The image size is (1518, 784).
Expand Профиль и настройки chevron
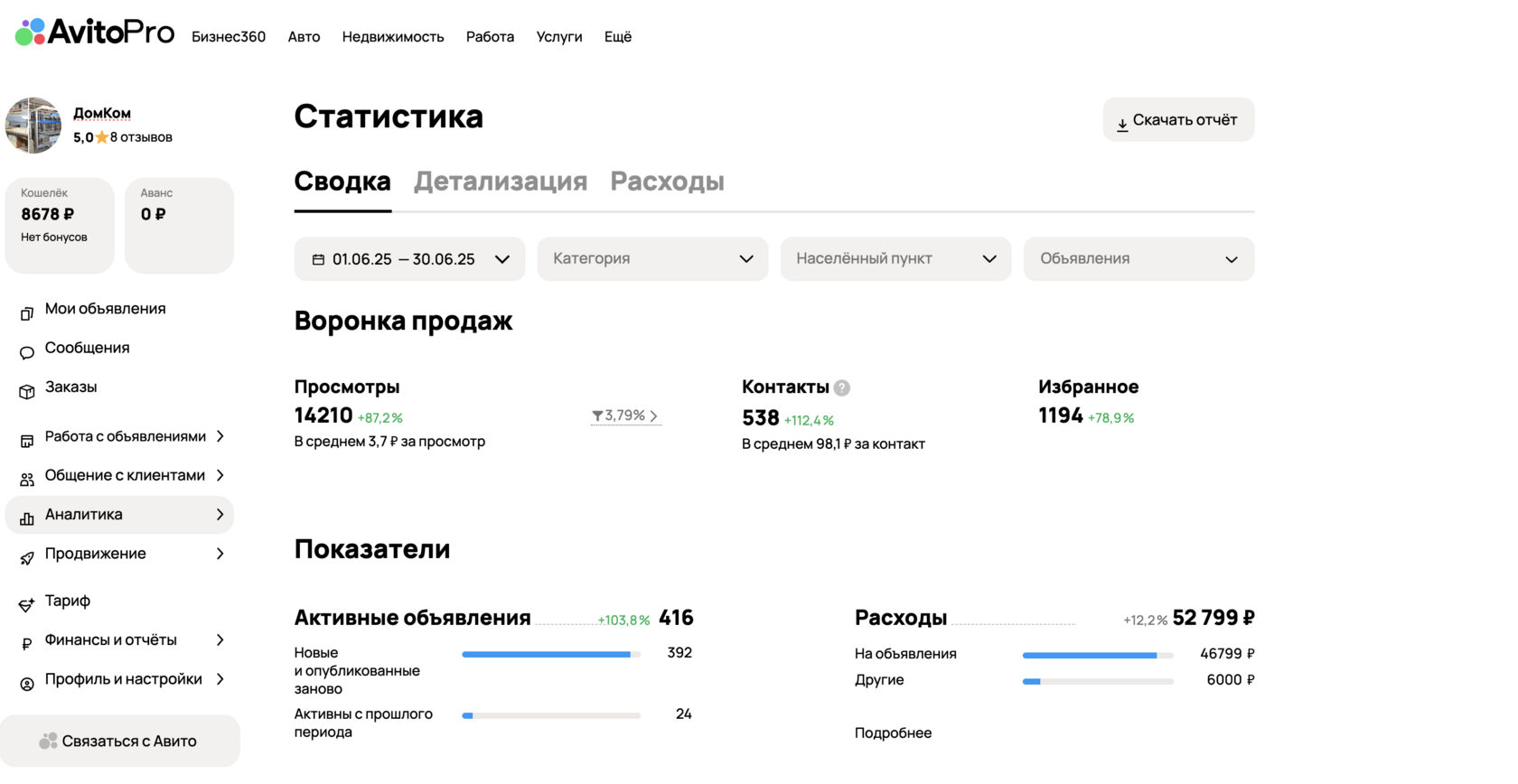220,679
